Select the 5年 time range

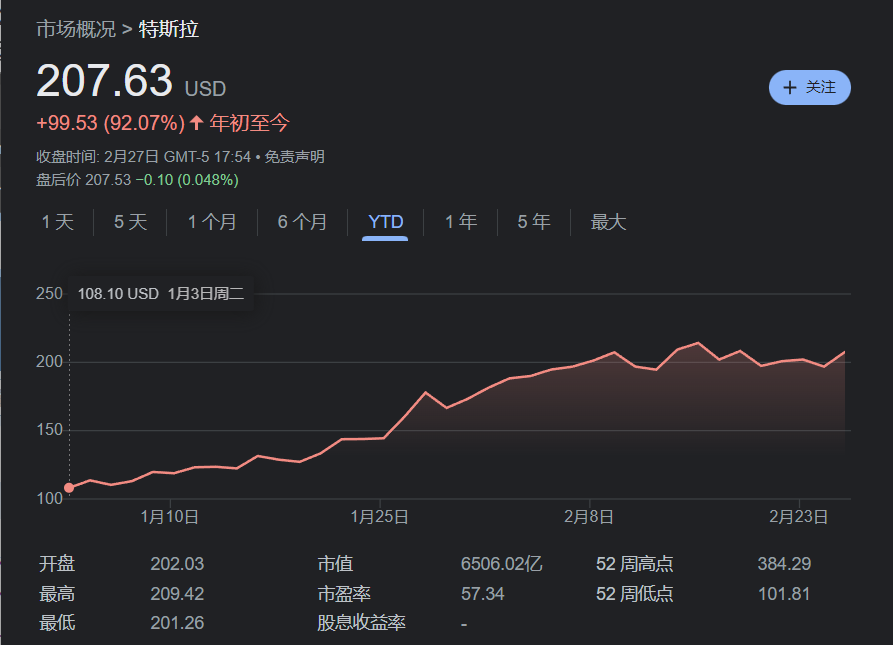pyautogui.click(x=533, y=222)
